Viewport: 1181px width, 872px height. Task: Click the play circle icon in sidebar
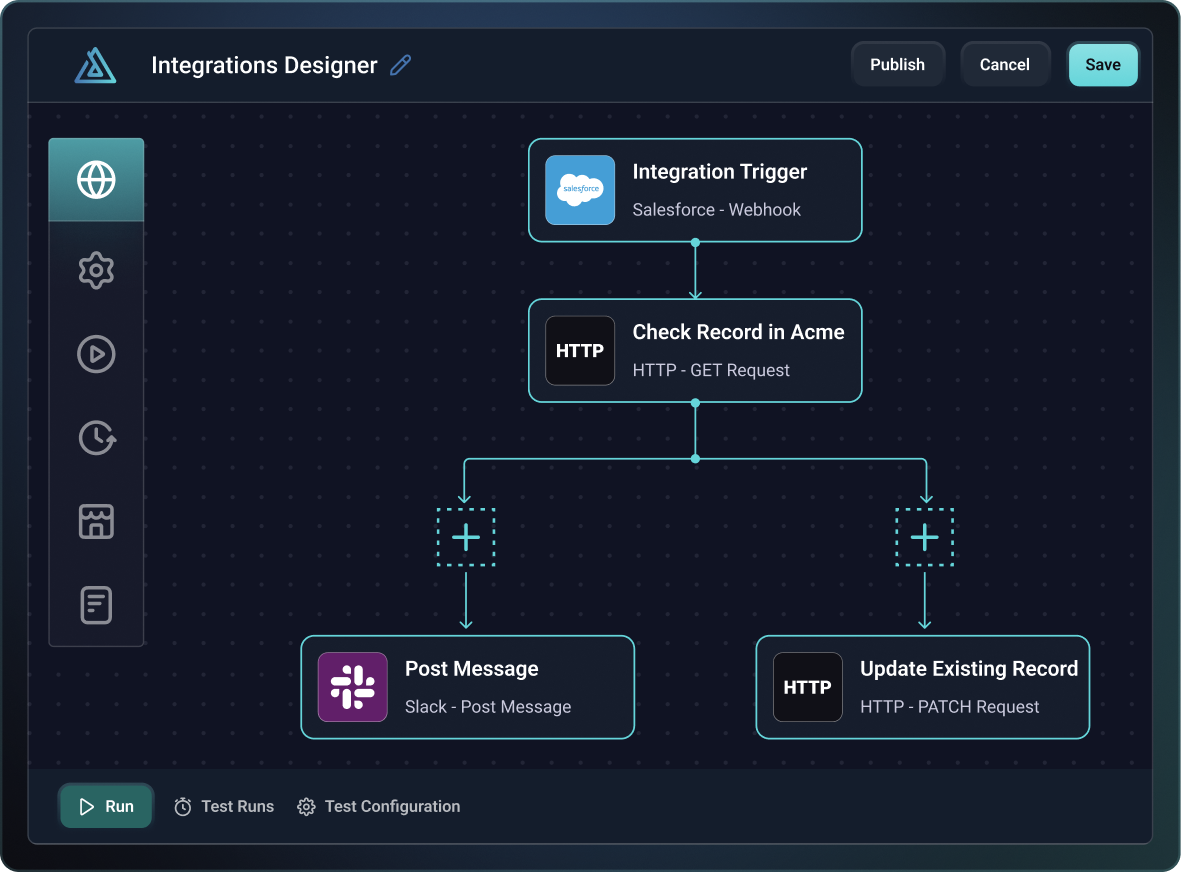[x=96, y=354]
